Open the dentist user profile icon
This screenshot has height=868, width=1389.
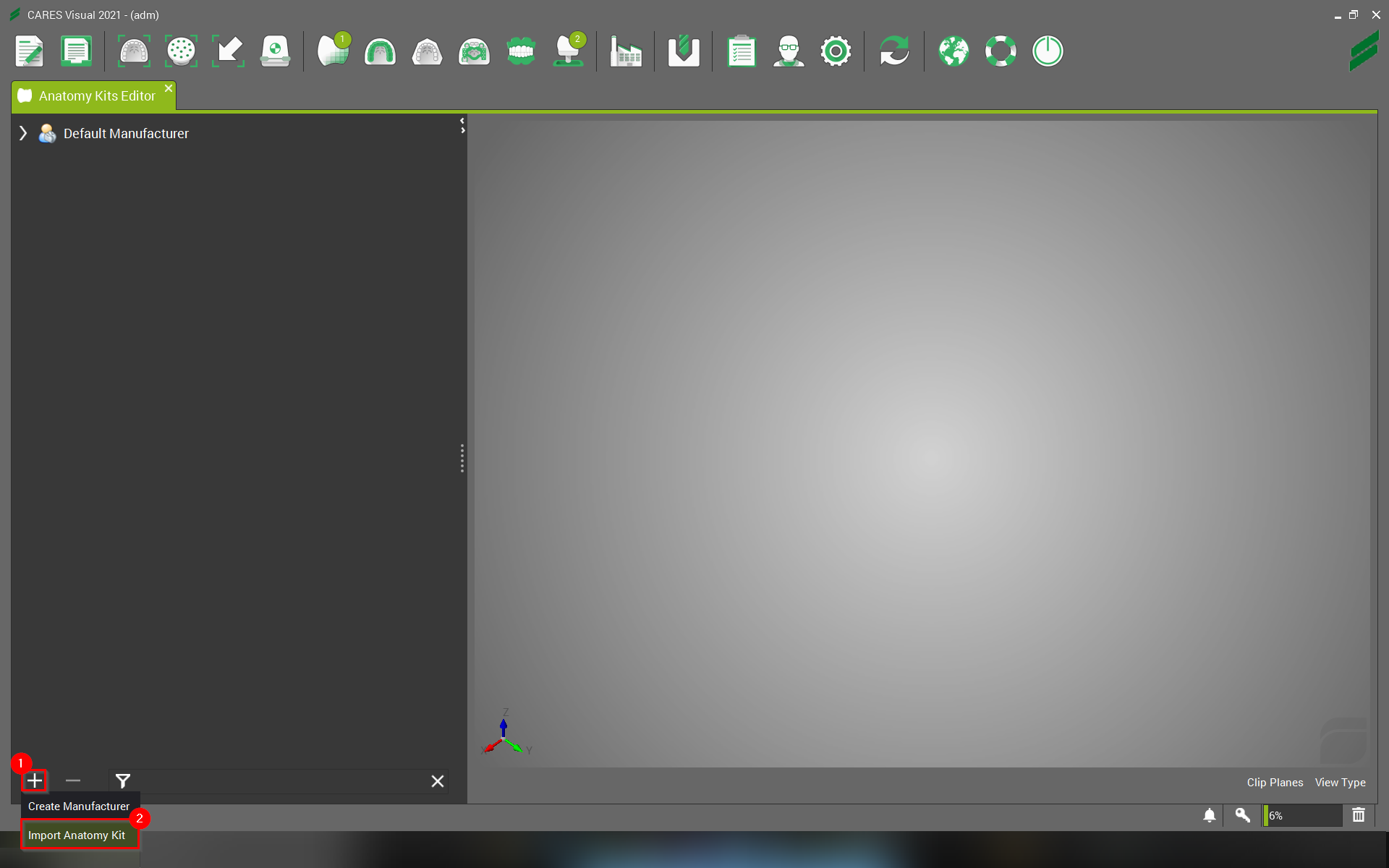[x=789, y=51]
